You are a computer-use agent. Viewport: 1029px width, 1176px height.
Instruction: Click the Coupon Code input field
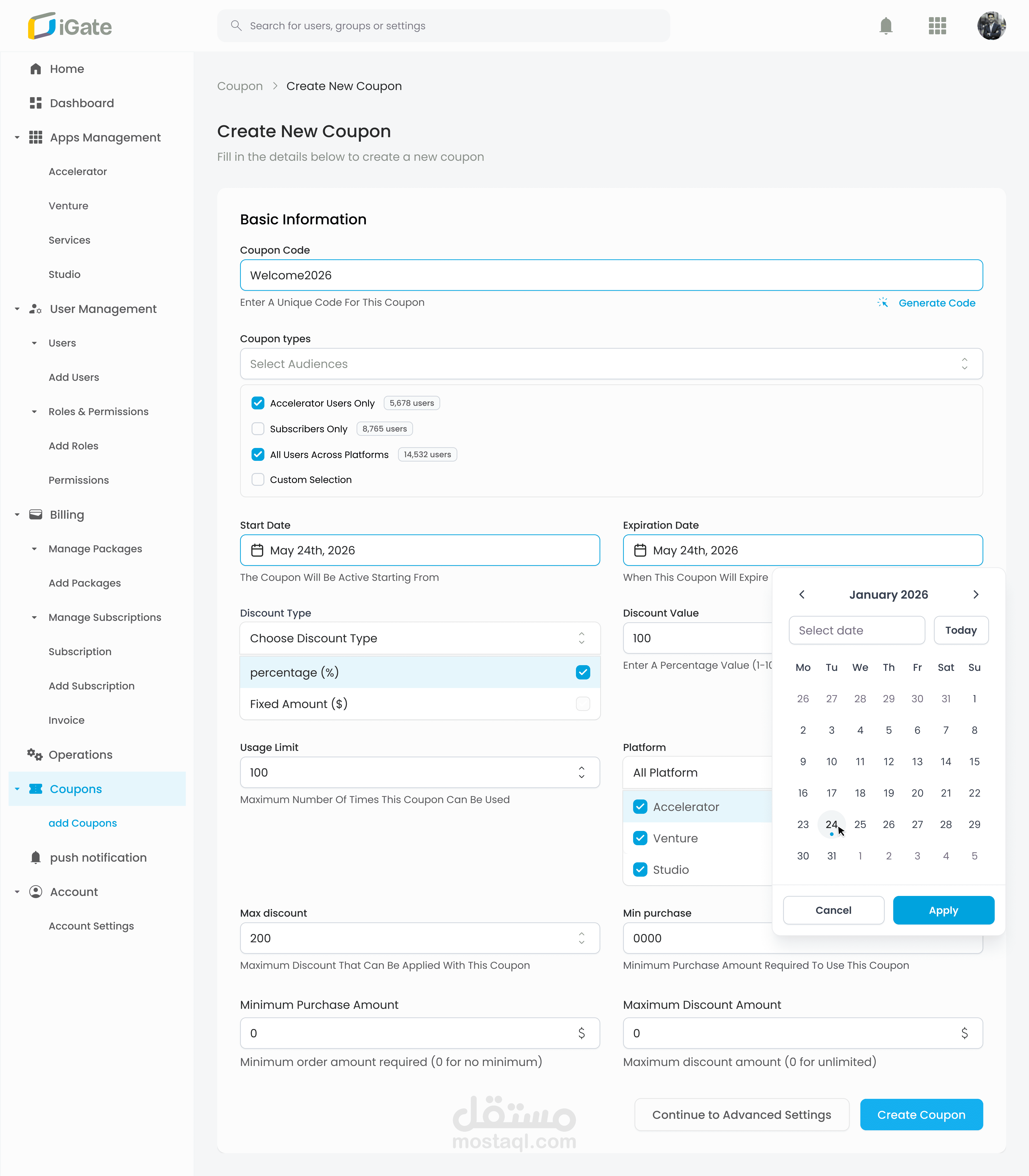[611, 275]
